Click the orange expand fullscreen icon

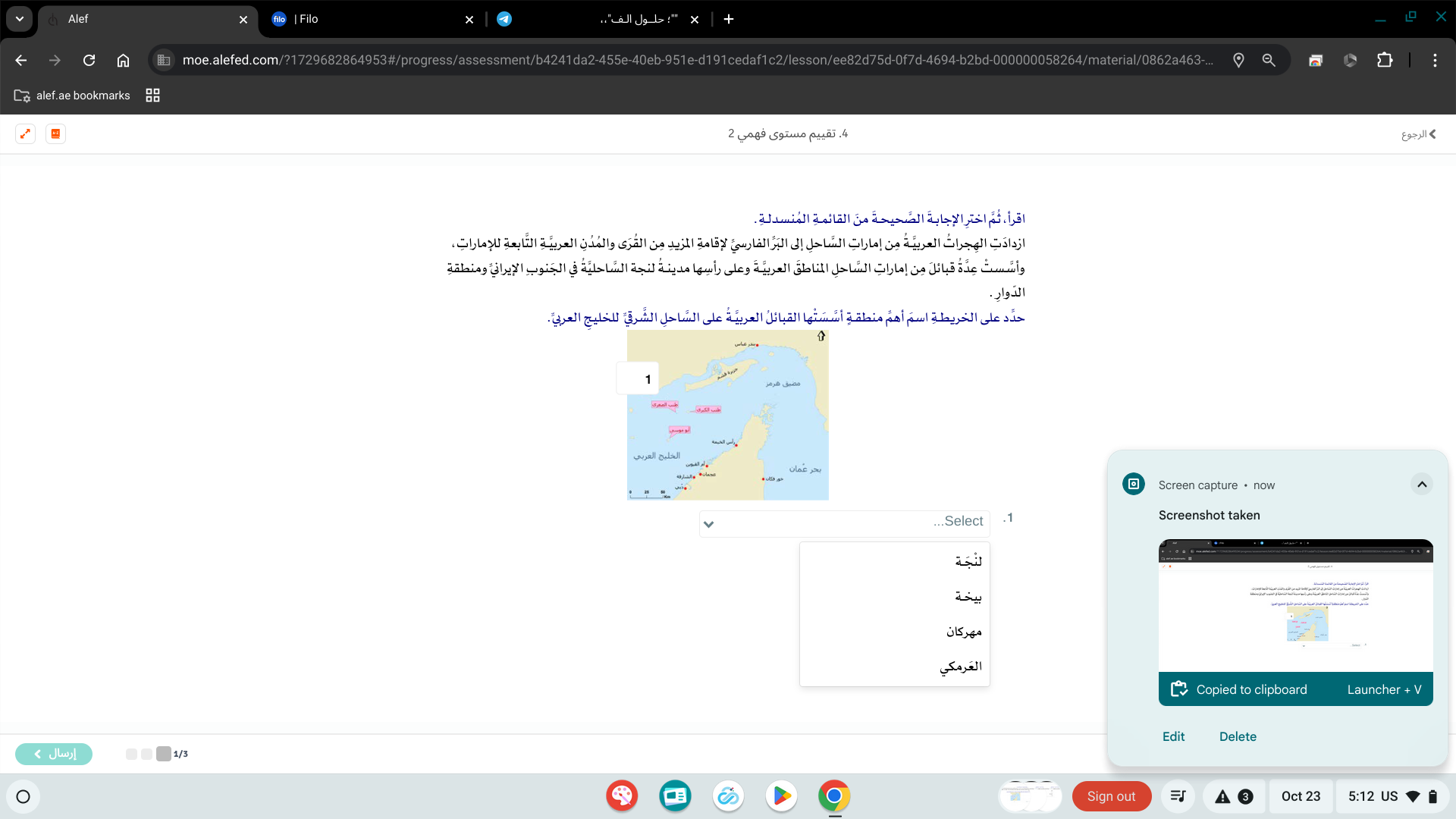25,133
